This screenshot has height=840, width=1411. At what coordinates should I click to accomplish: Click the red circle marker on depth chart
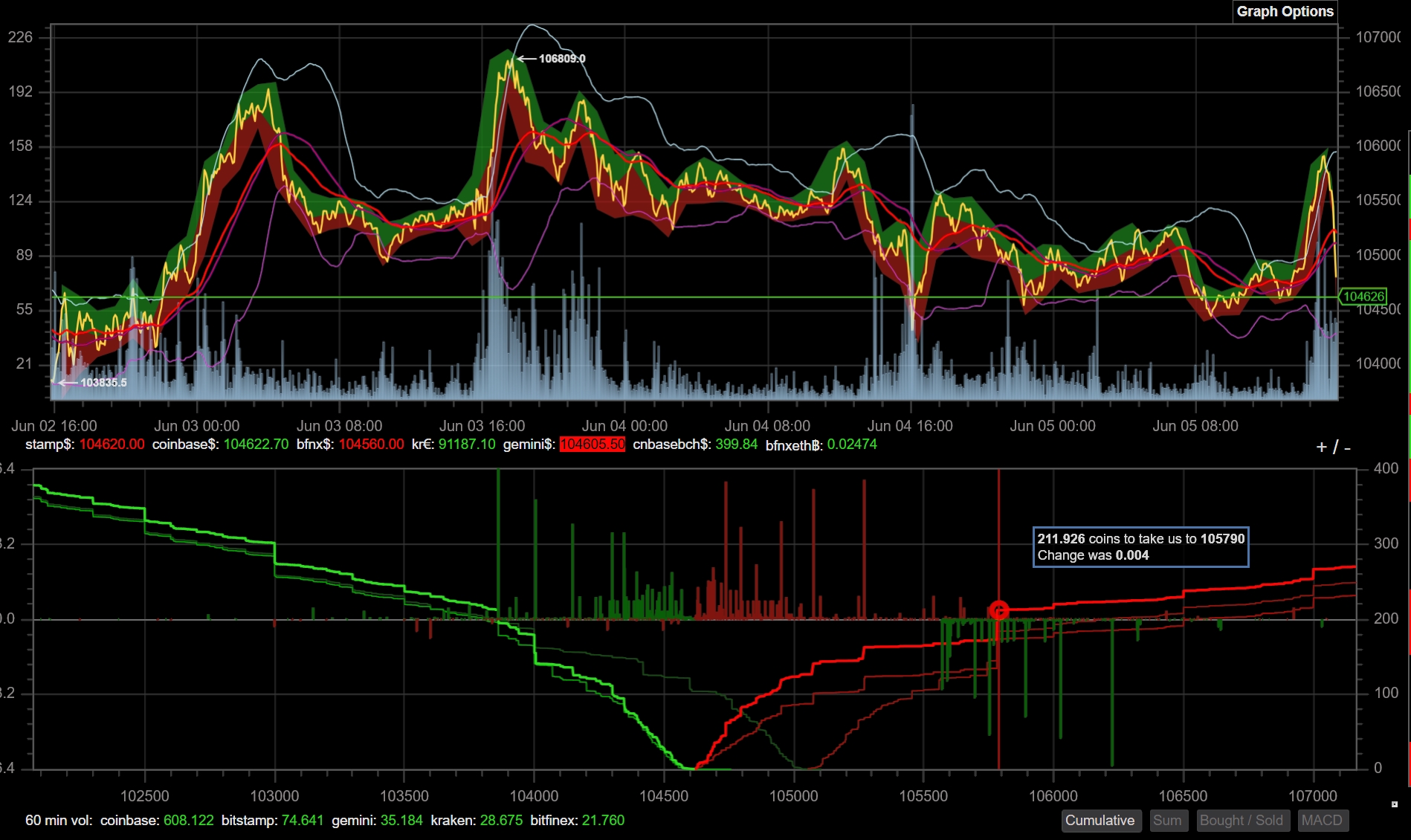click(x=998, y=611)
